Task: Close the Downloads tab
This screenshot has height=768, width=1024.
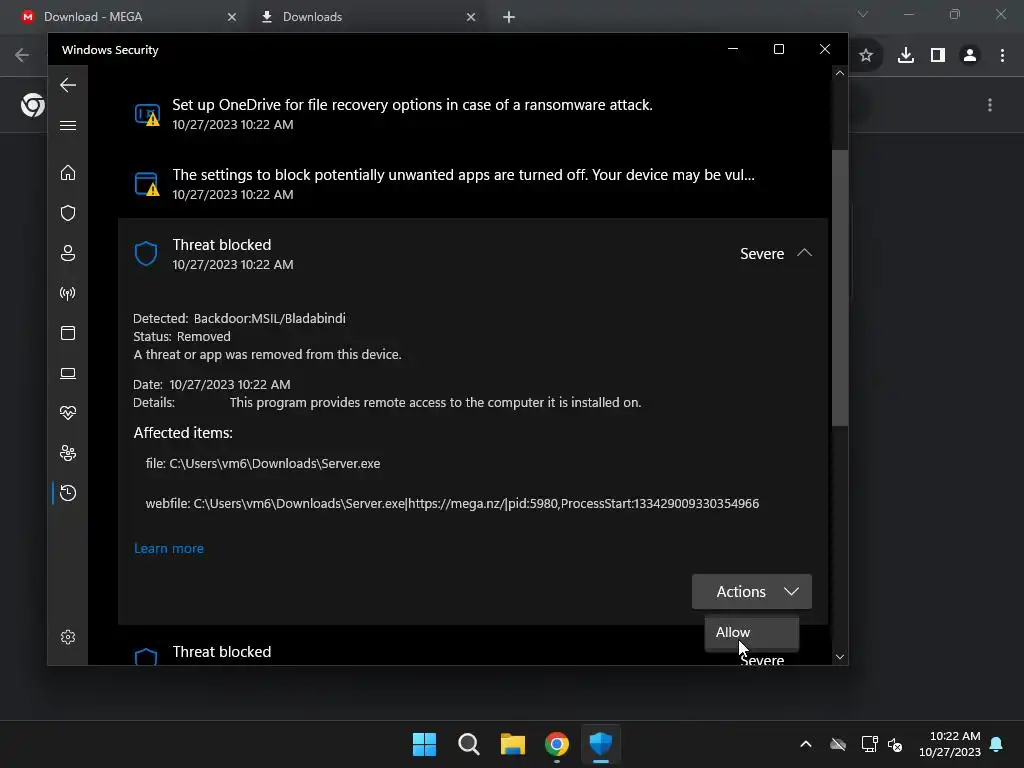Action: click(x=471, y=17)
